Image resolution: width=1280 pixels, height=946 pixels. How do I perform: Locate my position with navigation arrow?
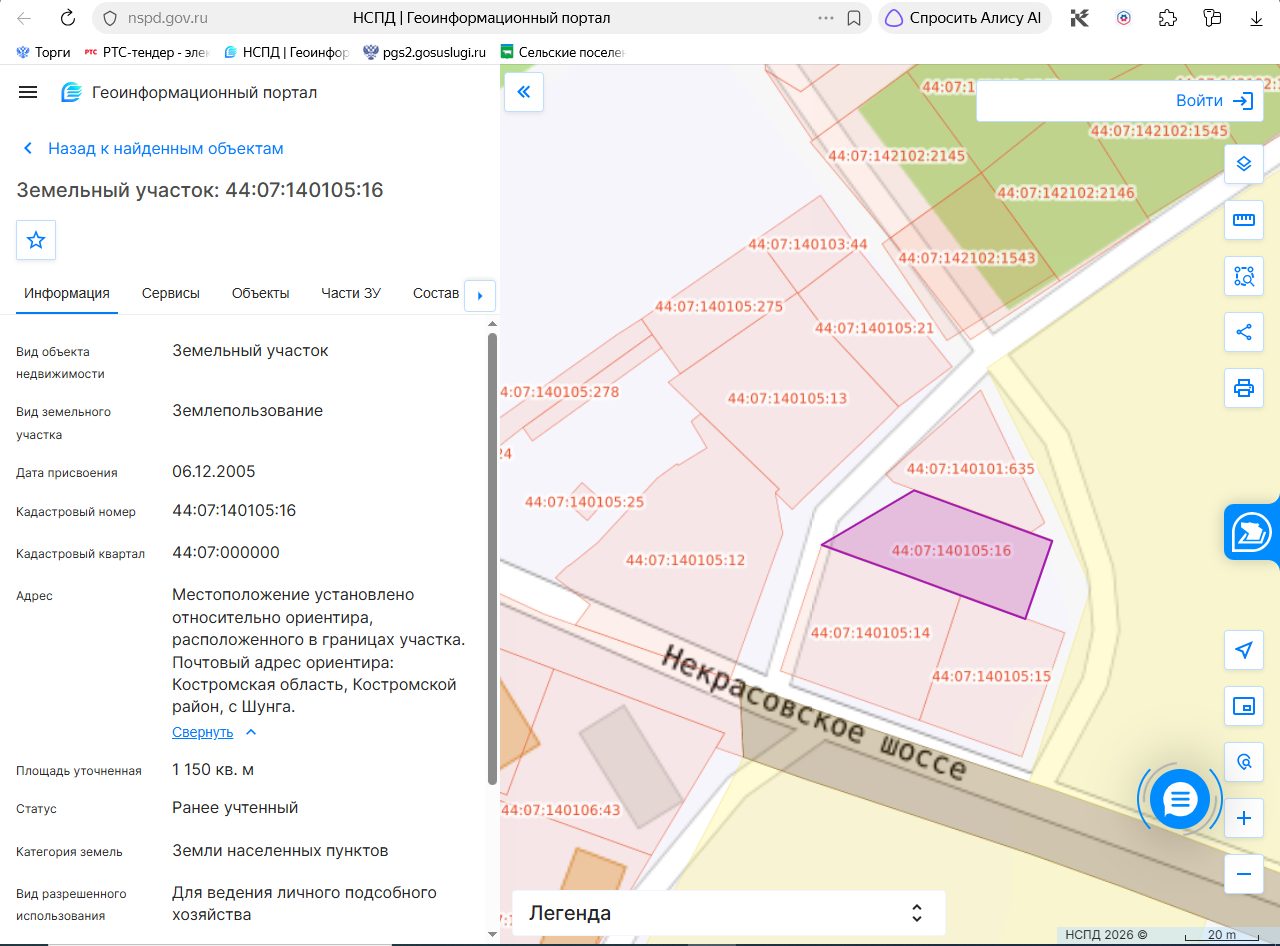(x=1244, y=651)
